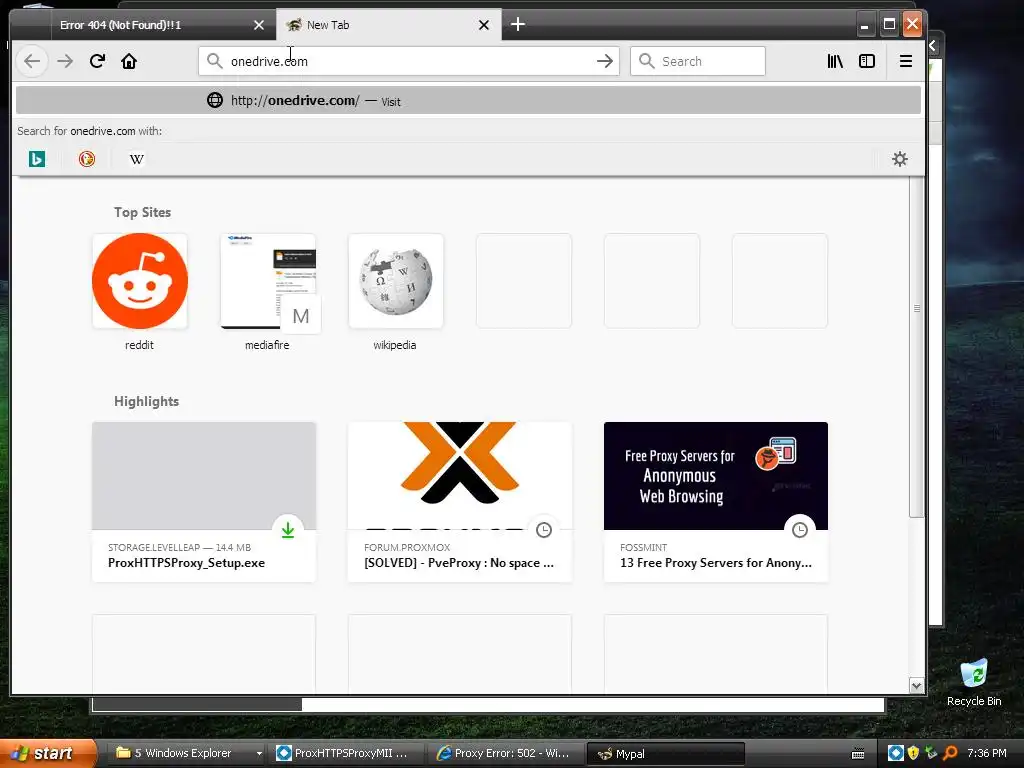The image size is (1024, 768).
Task: Click the forward navigation arrow
Action: 65,61
